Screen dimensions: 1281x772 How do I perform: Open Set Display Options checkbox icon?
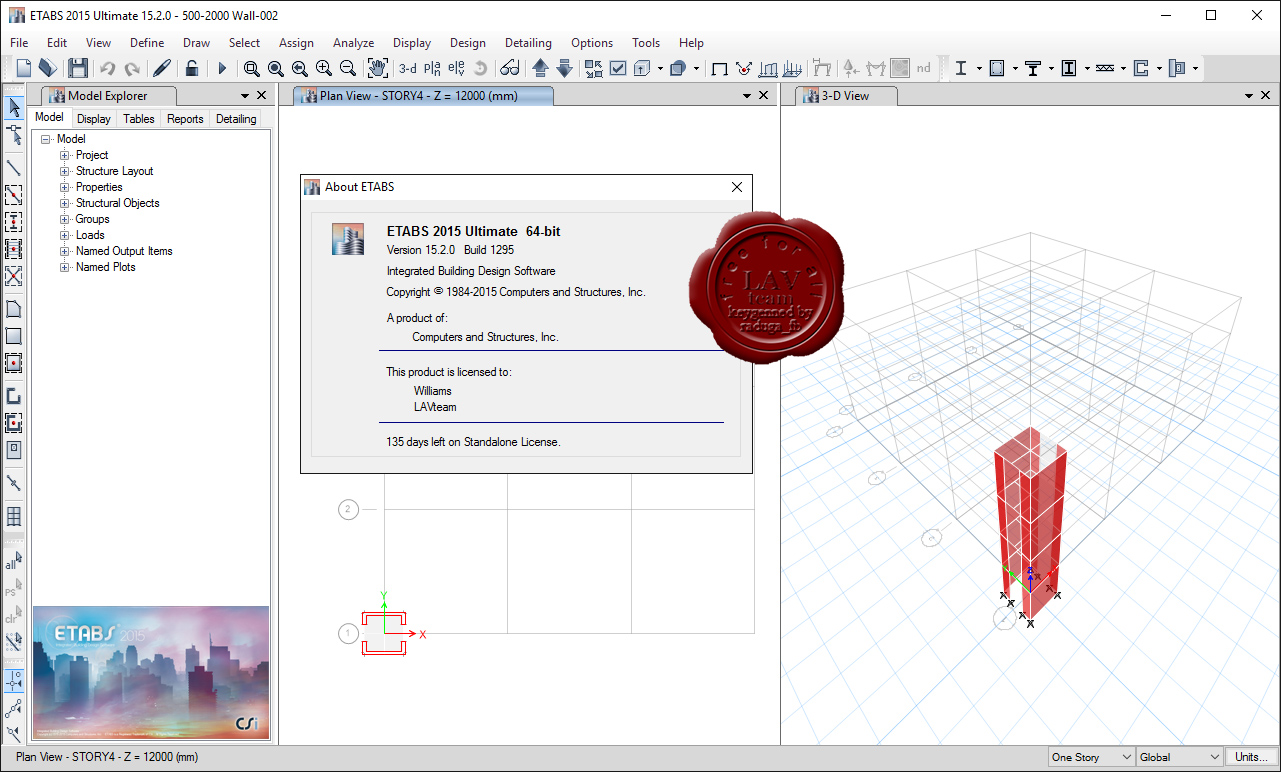click(x=618, y=68)
